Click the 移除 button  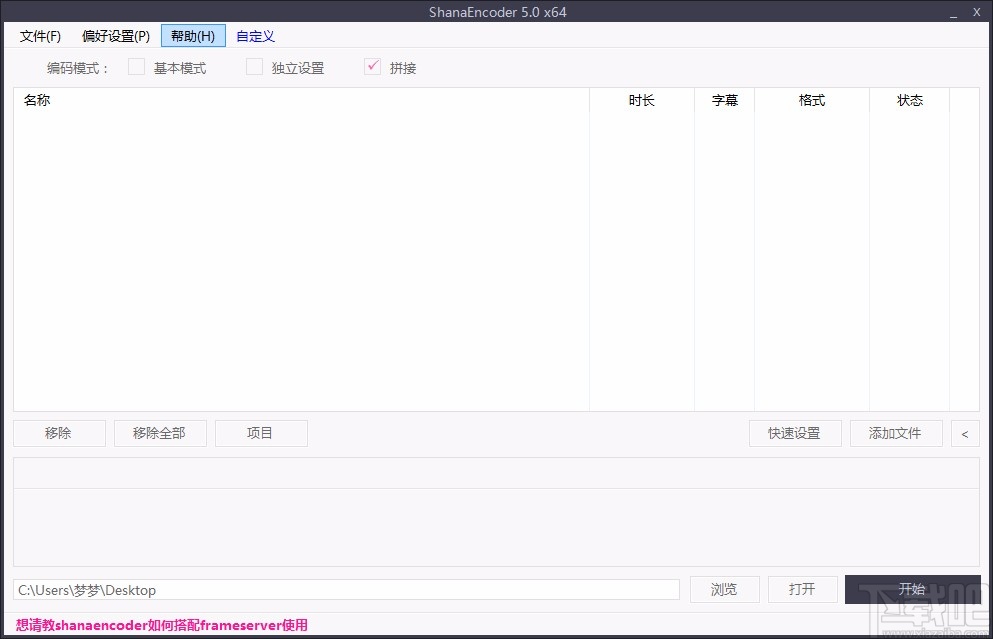point(59,433)
